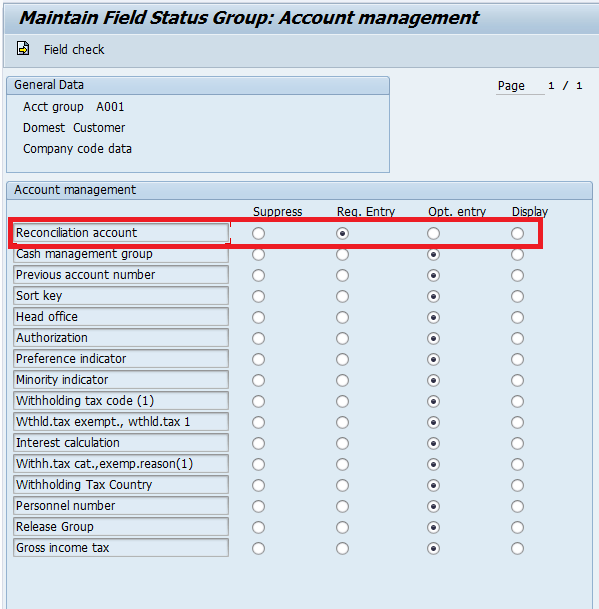The height and width of the screenshot is (609, 599).
Task: Select Opt. entry for Head office
Action: (434, 317)
